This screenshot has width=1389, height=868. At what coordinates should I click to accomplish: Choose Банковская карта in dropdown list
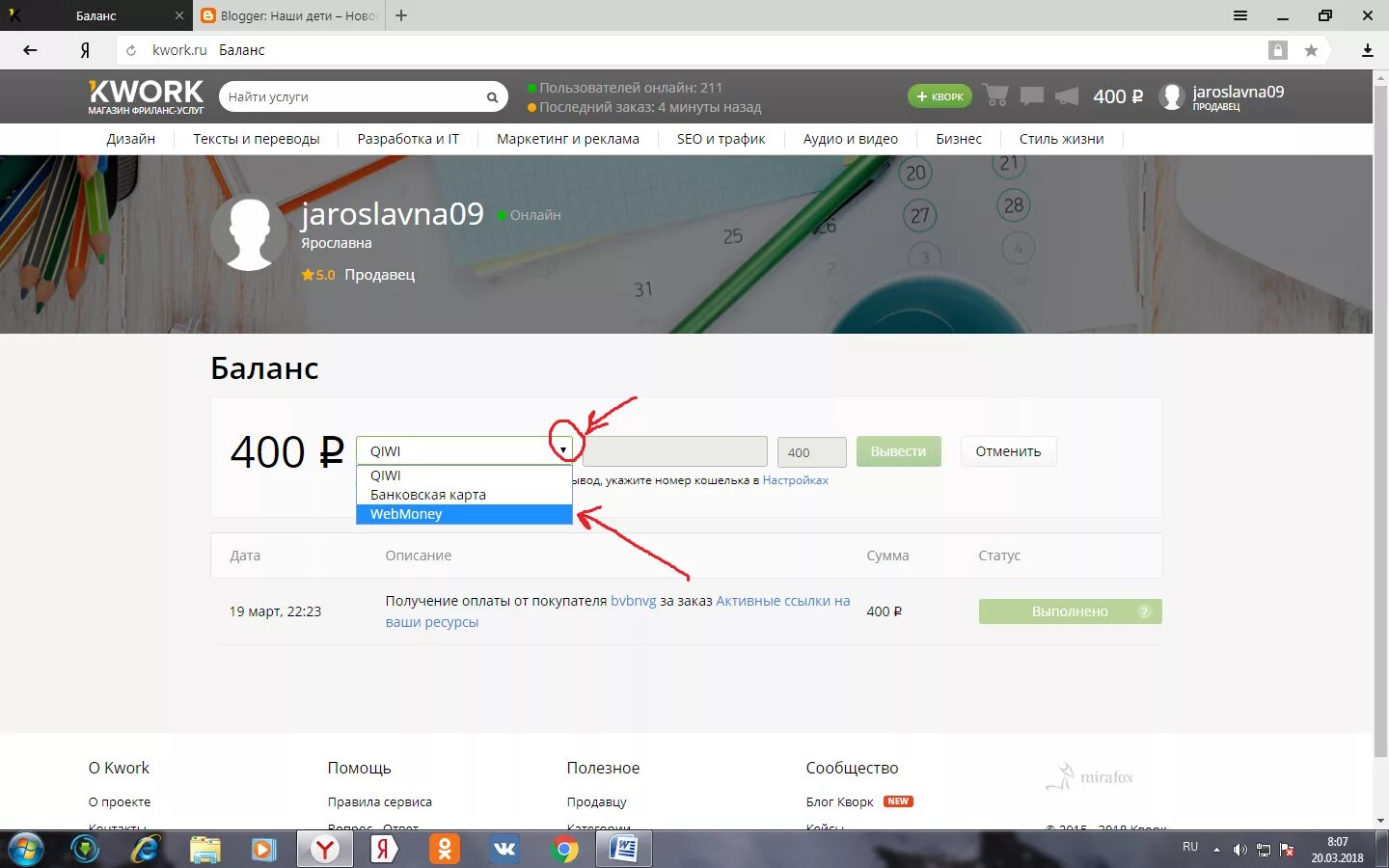464,495
